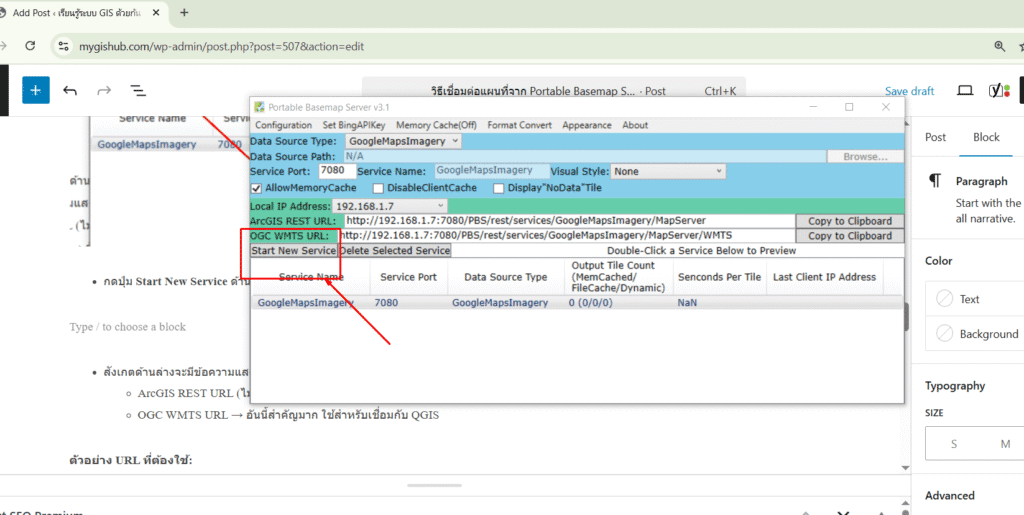1024x515 pixels.
Task: Click the Portable Basemap Server title icon
Action: point(259,107)
